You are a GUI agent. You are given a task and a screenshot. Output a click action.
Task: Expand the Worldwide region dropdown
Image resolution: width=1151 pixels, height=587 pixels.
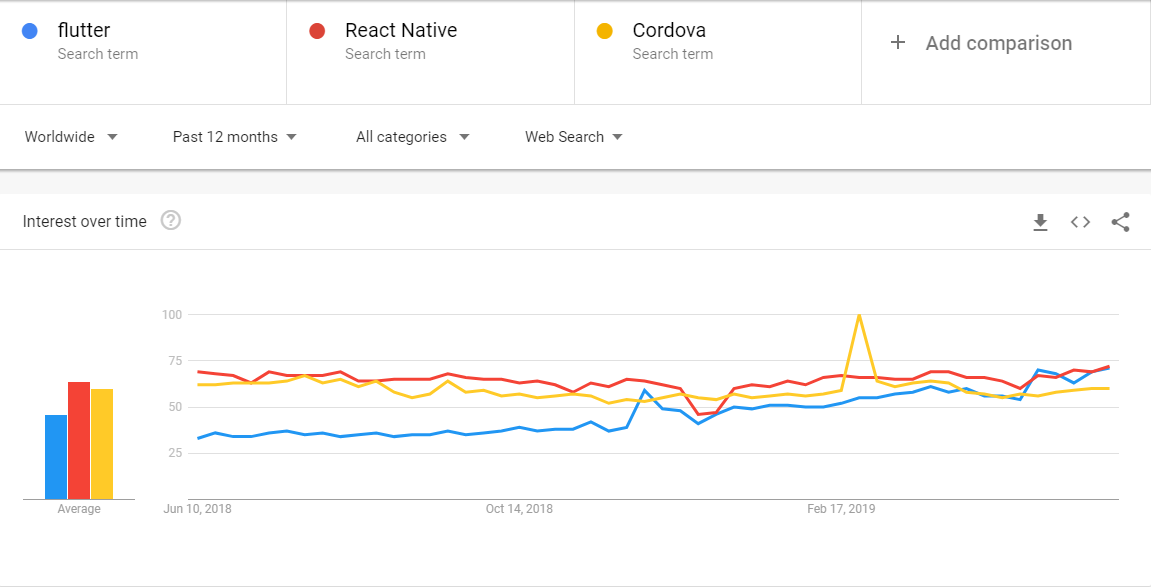click(71, 136)
